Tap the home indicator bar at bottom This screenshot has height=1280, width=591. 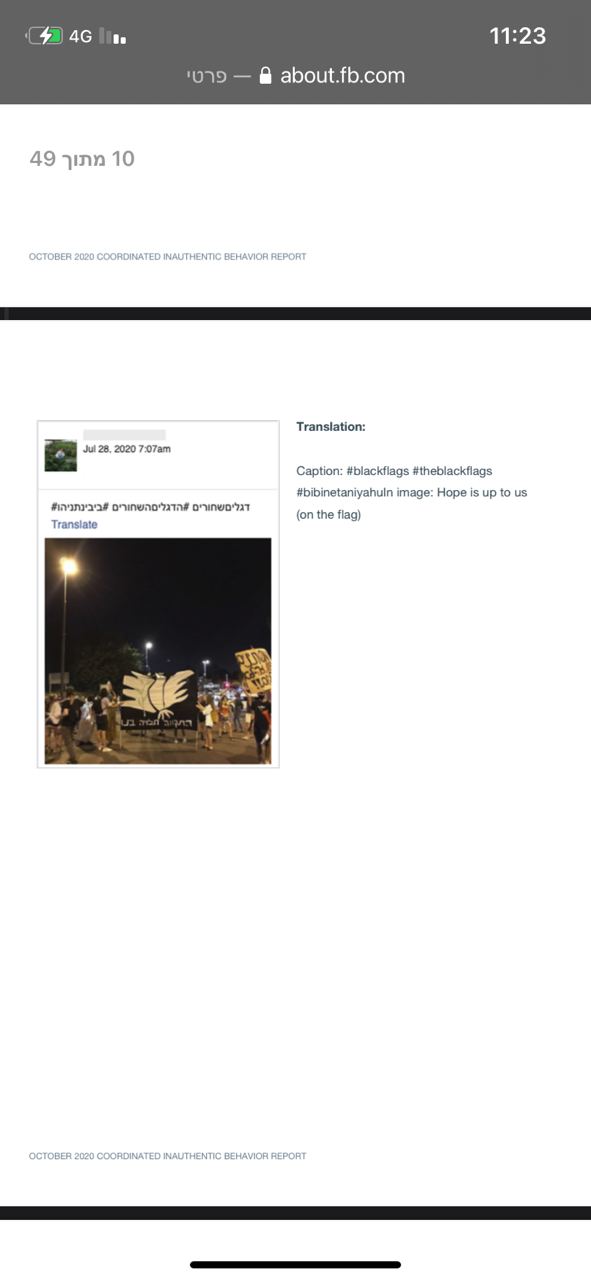click(x=295, y=1265)
